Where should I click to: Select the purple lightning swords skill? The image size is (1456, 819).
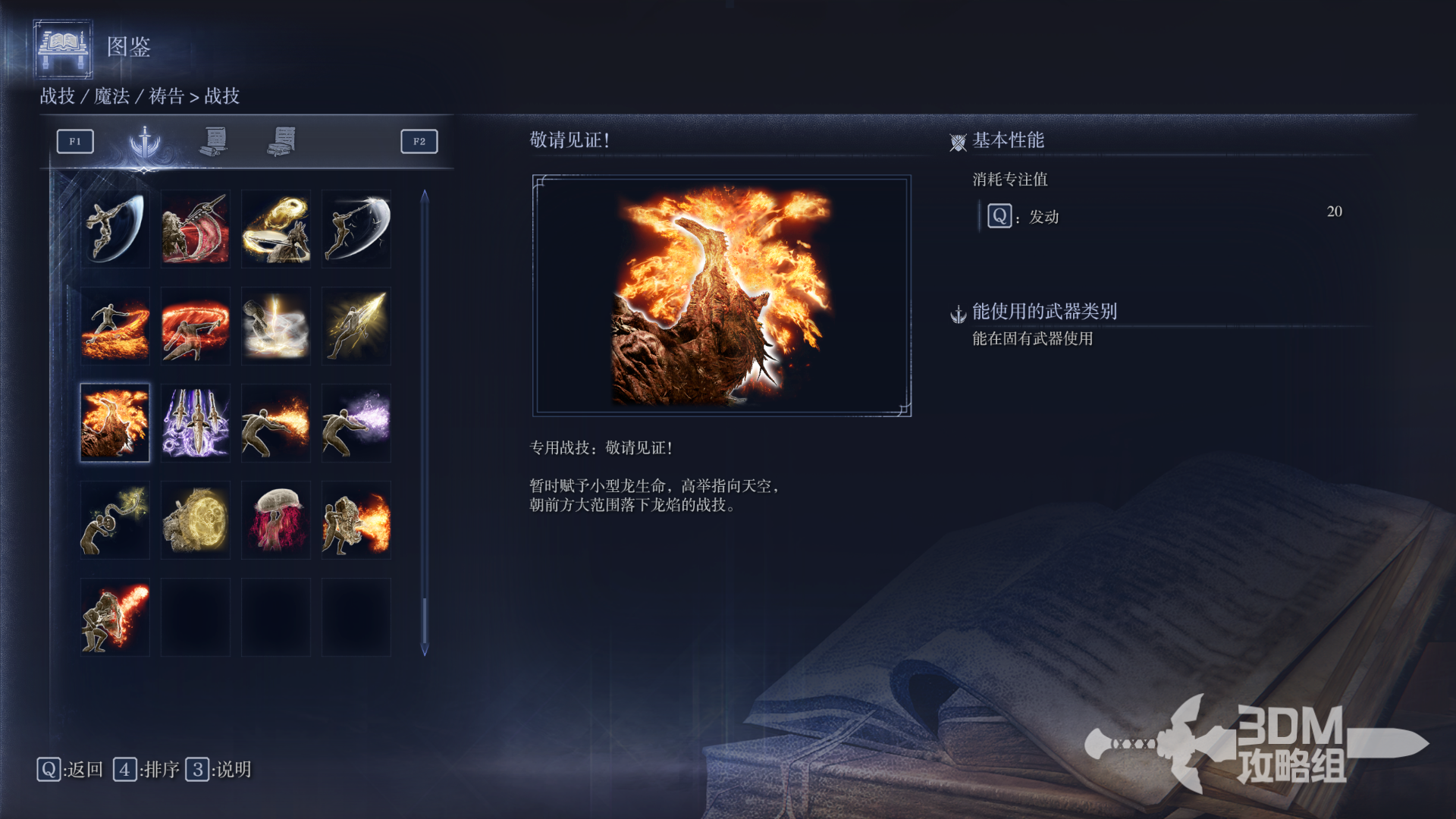pyautogui.click(x=196, y=422)
